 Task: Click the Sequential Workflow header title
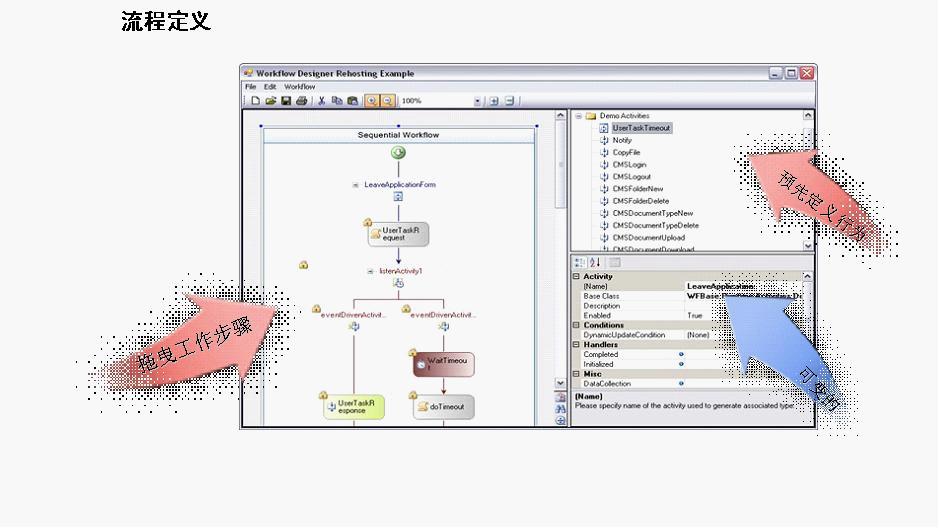(x=398, y=135)
